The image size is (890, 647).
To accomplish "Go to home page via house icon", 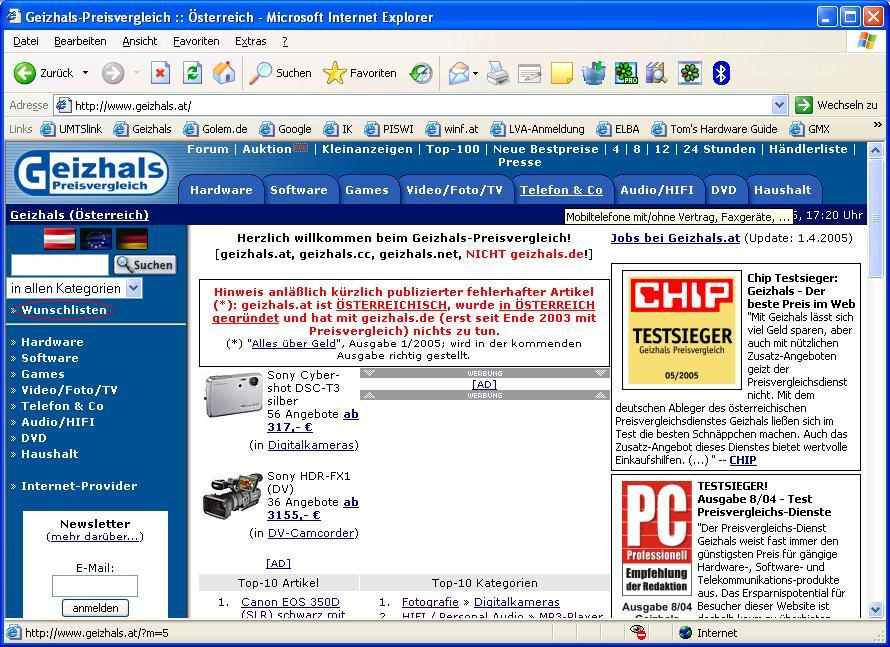I will [x=224, y=73].
